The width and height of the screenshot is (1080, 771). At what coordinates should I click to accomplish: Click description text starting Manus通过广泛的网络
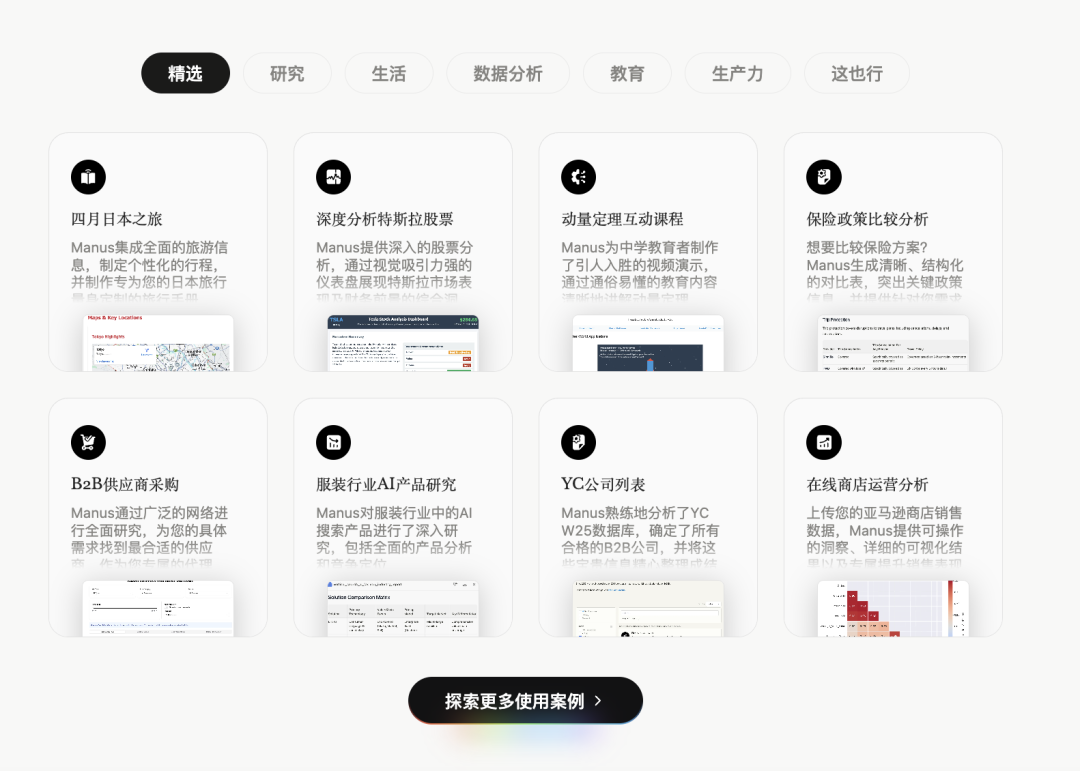tap(149, 536)
